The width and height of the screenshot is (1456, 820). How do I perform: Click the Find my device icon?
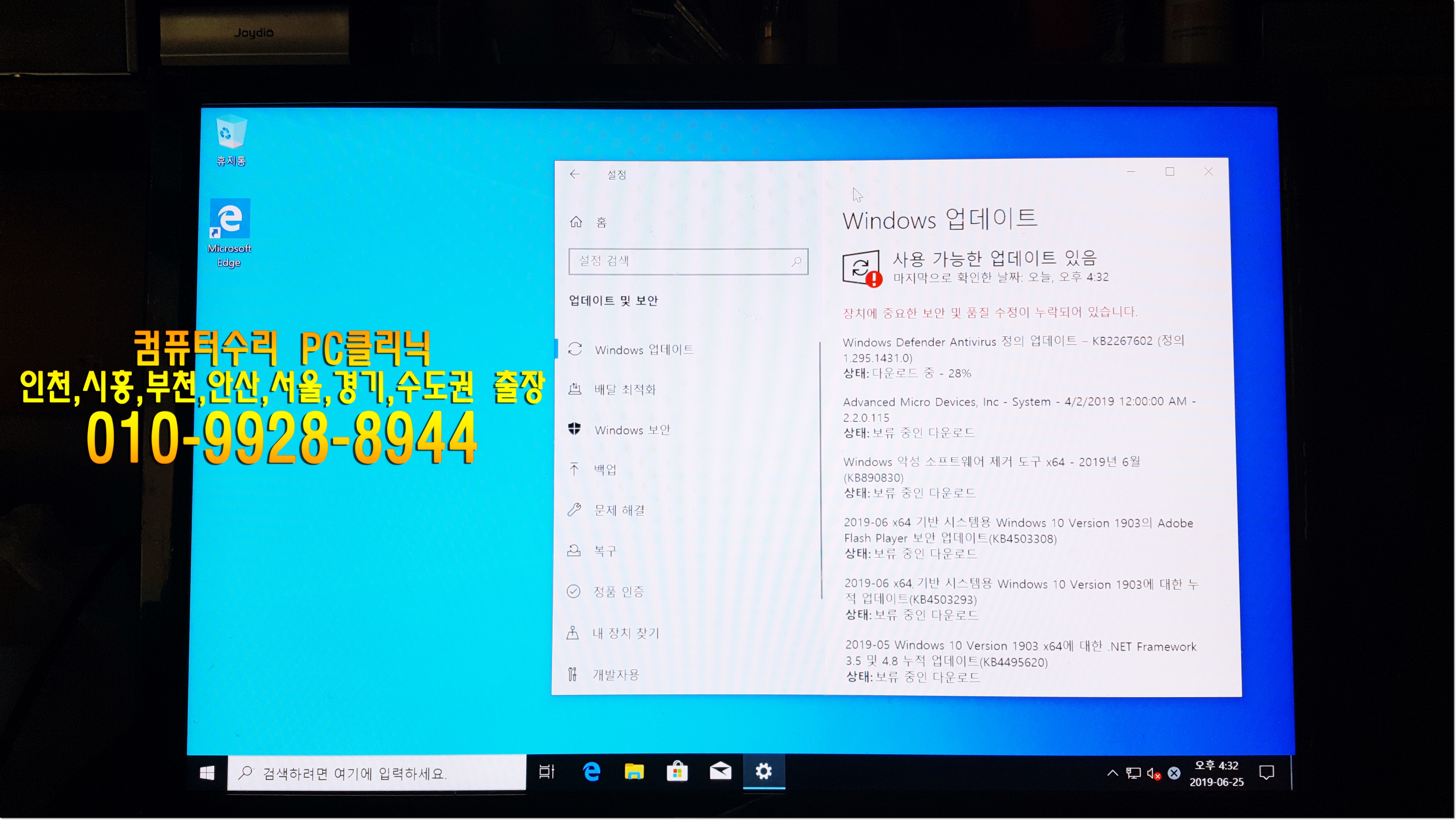click(x=573, y=633)
